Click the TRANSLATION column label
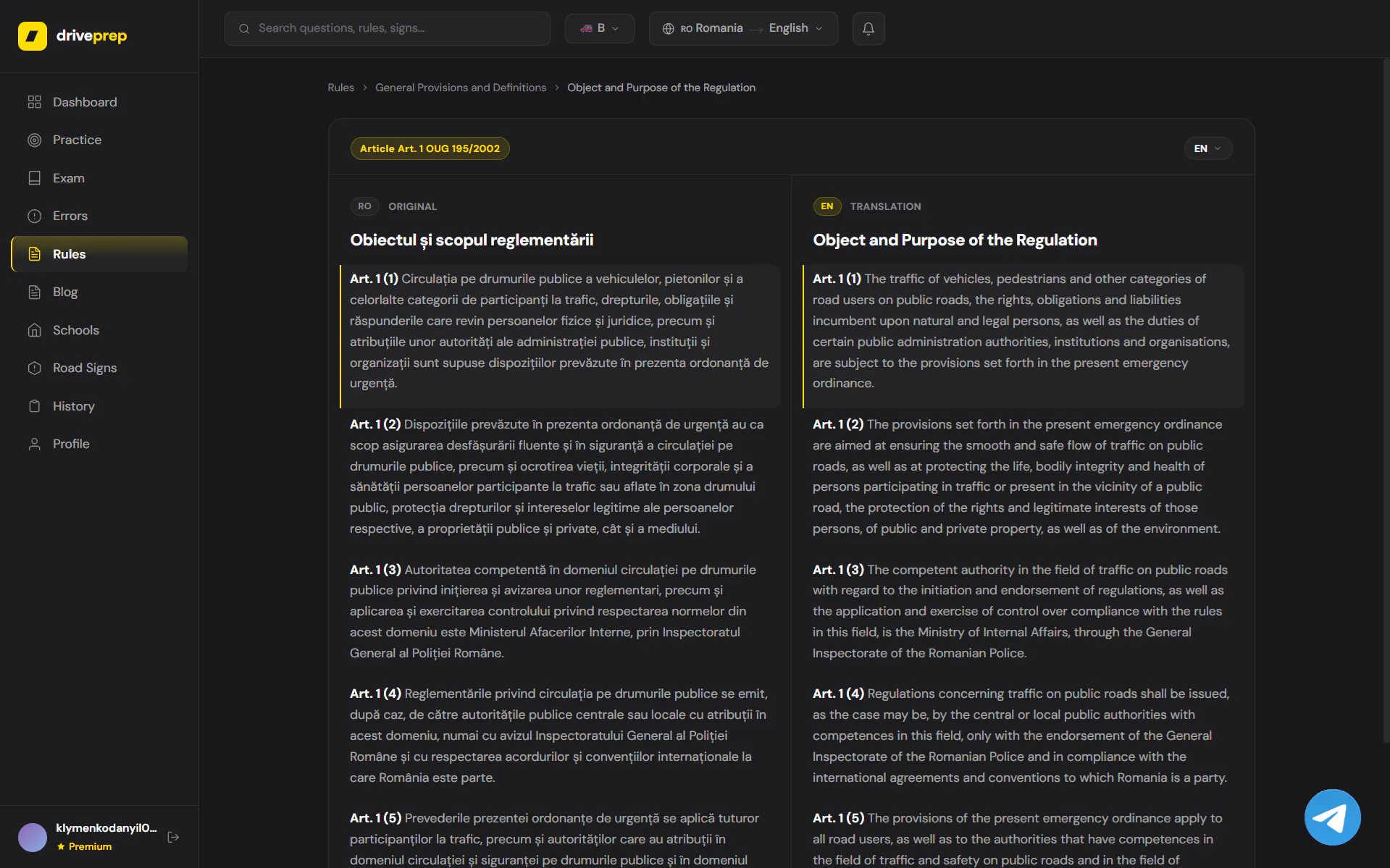 coord(885,206)
